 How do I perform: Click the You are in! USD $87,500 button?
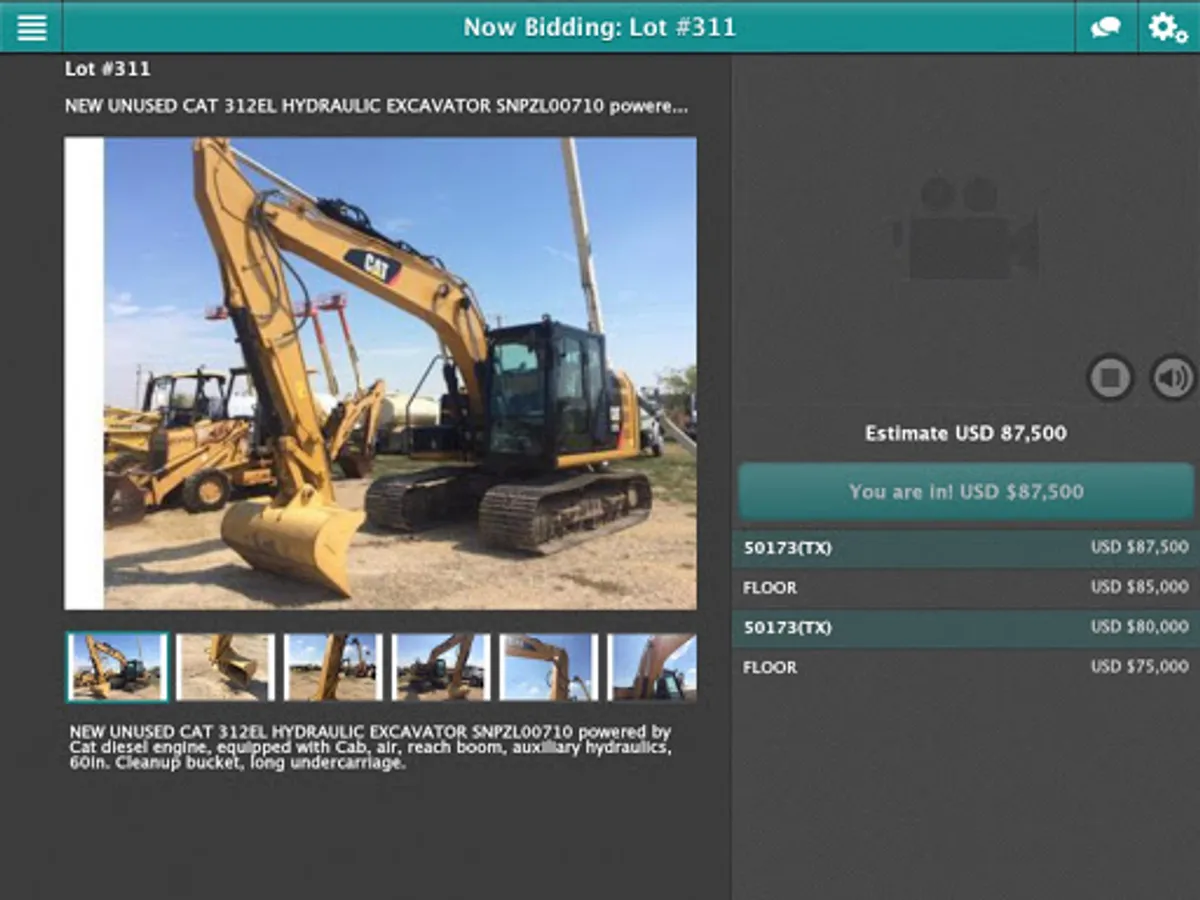tap(966, 491)
